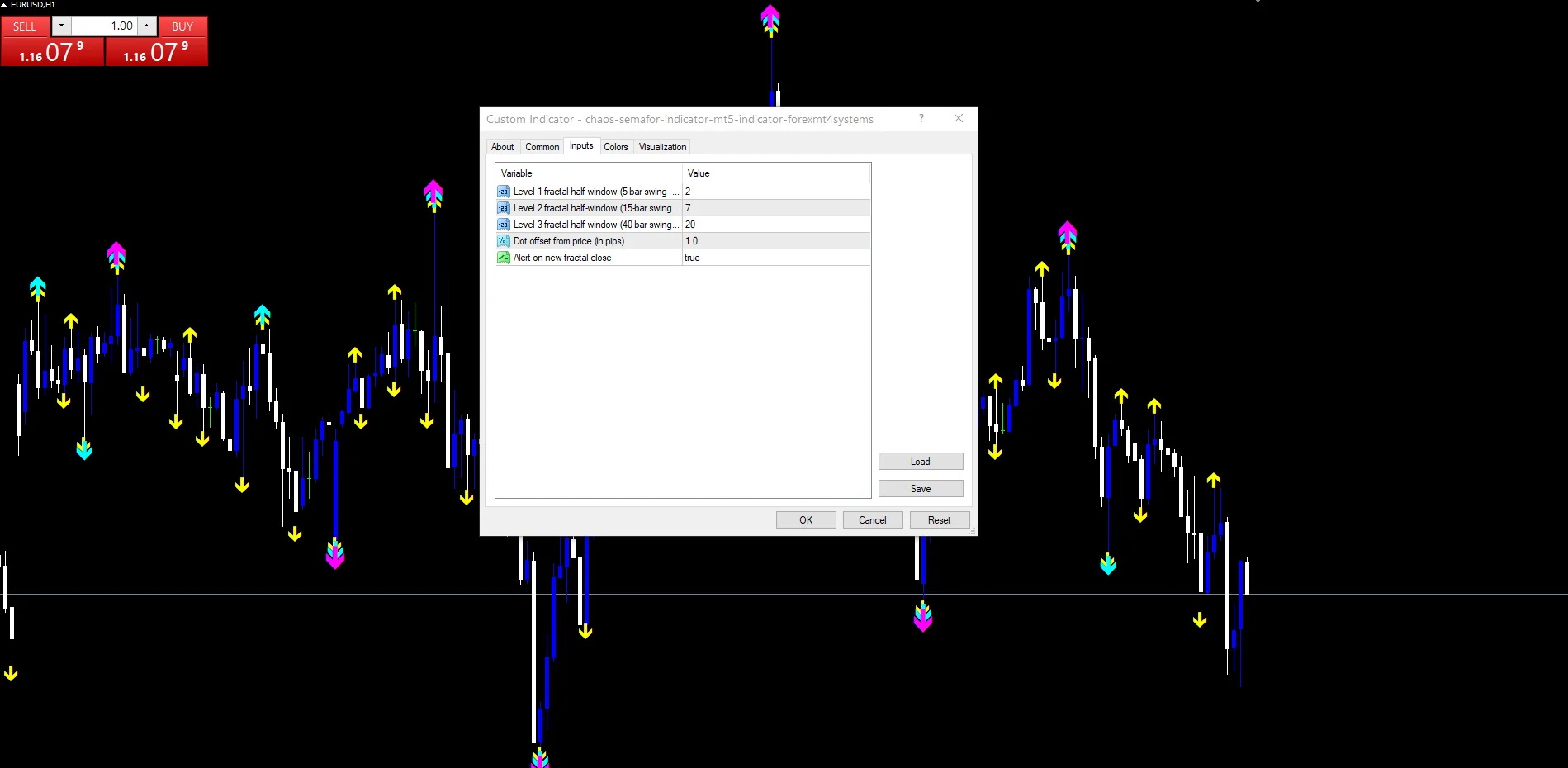Edit Dot offset value cell showing 1.0

coord(776,241)
